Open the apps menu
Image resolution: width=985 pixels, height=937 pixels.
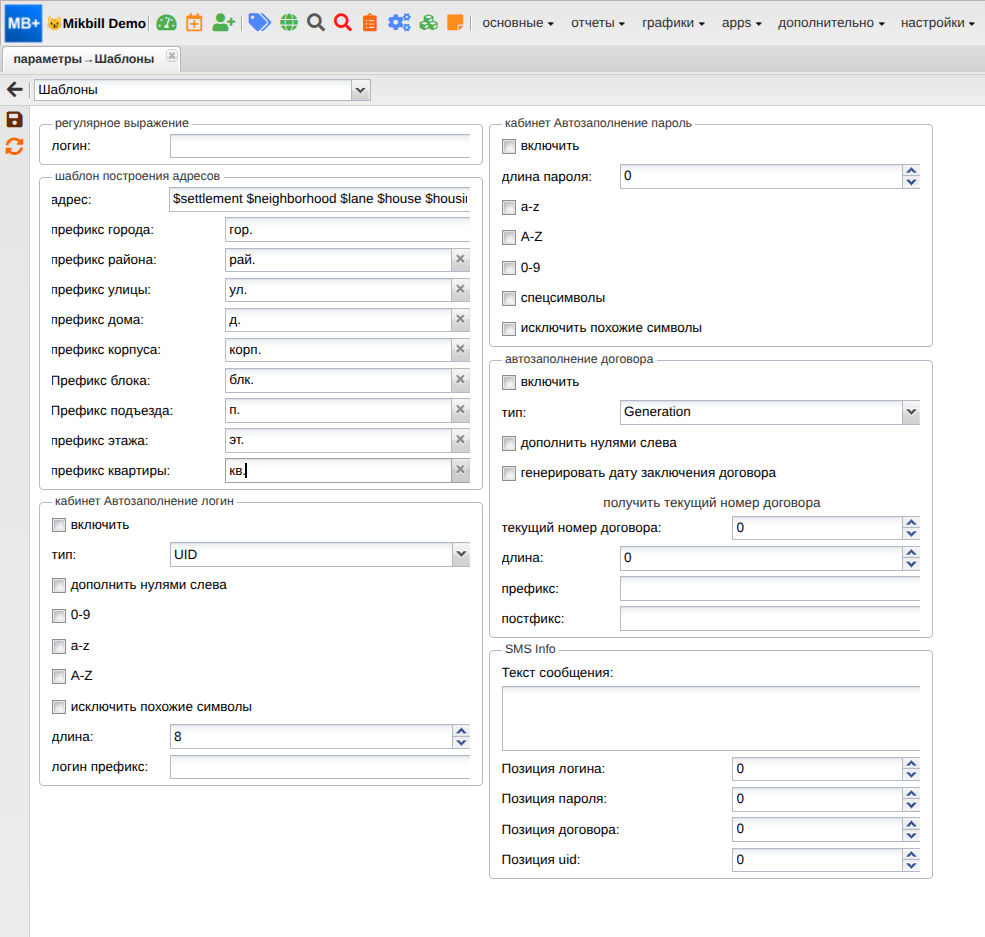coord(741,23)
